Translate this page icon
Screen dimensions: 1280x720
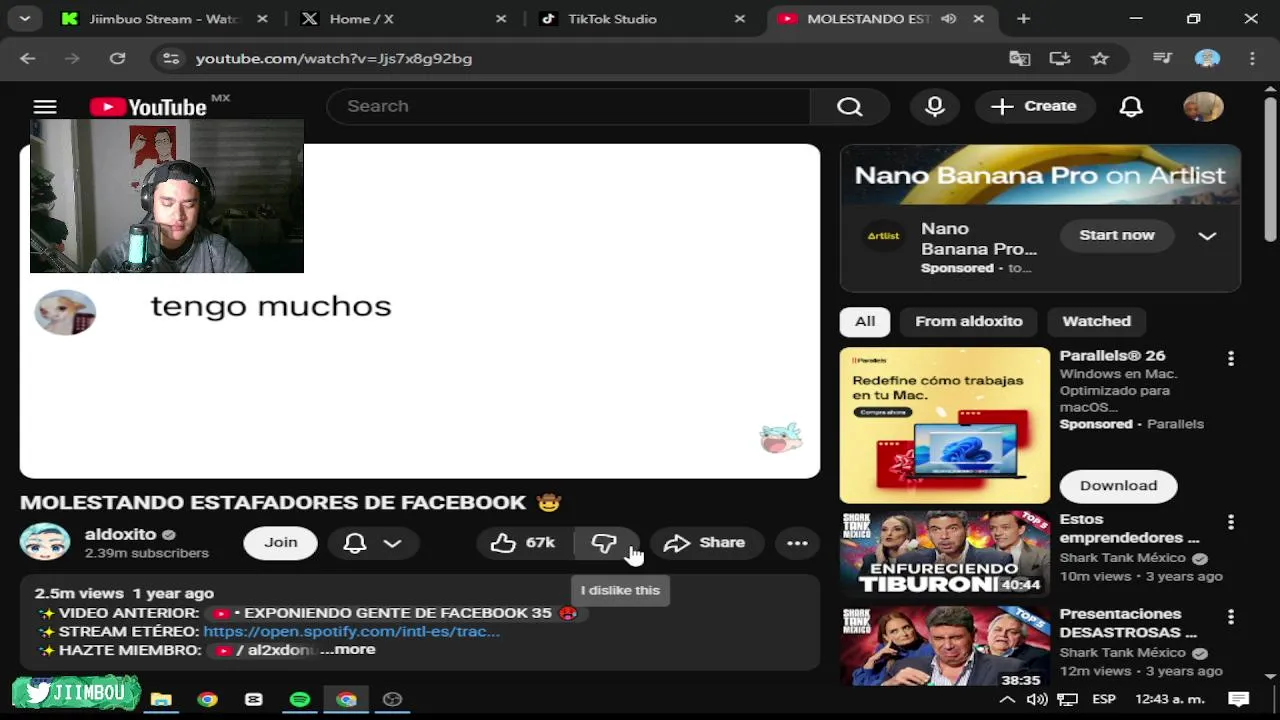(x=1020, y=58)
